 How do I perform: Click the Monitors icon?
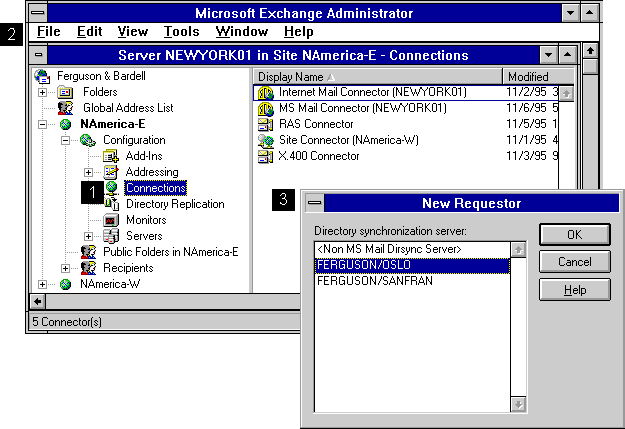(111, 220)
